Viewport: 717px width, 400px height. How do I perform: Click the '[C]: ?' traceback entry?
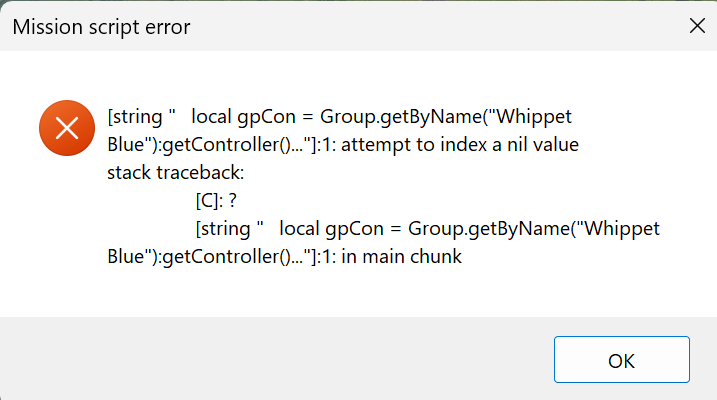216,201
